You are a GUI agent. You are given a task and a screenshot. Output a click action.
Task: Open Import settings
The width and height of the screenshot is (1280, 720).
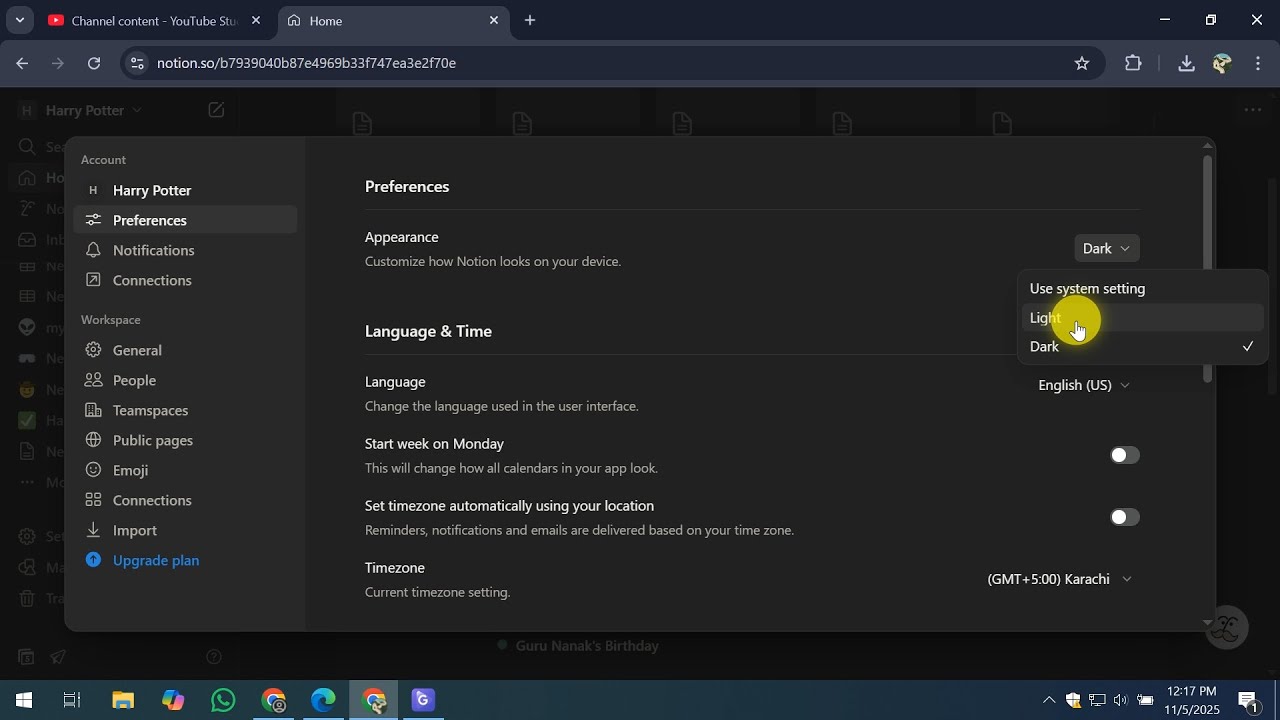185,530
